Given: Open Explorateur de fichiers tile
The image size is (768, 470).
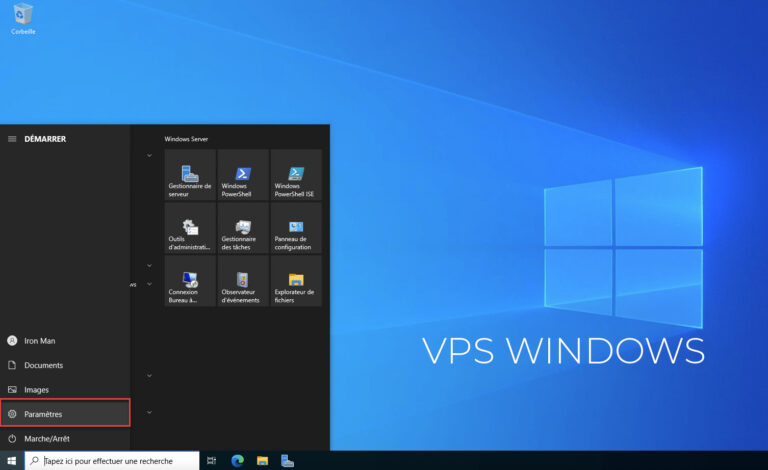Looking at the screenshot, I should click(x=296, y=281).
